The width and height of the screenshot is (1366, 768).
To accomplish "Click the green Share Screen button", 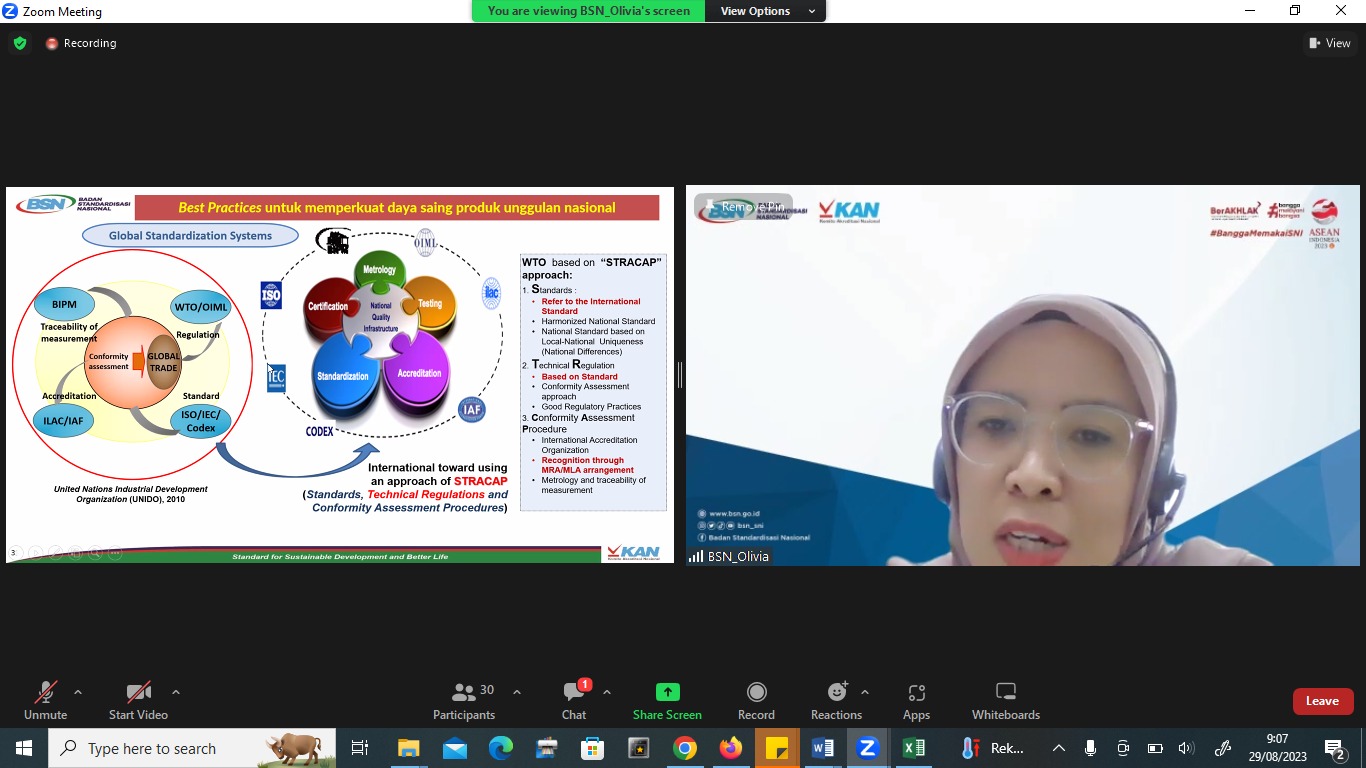I will [667, 701].
